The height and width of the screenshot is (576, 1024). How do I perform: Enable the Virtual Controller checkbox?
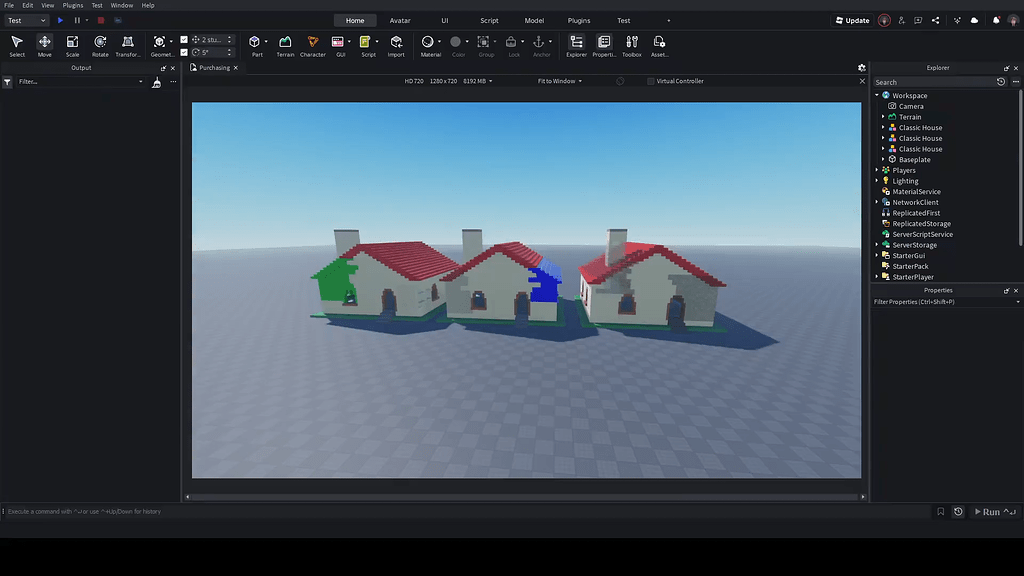click(650, 82)
